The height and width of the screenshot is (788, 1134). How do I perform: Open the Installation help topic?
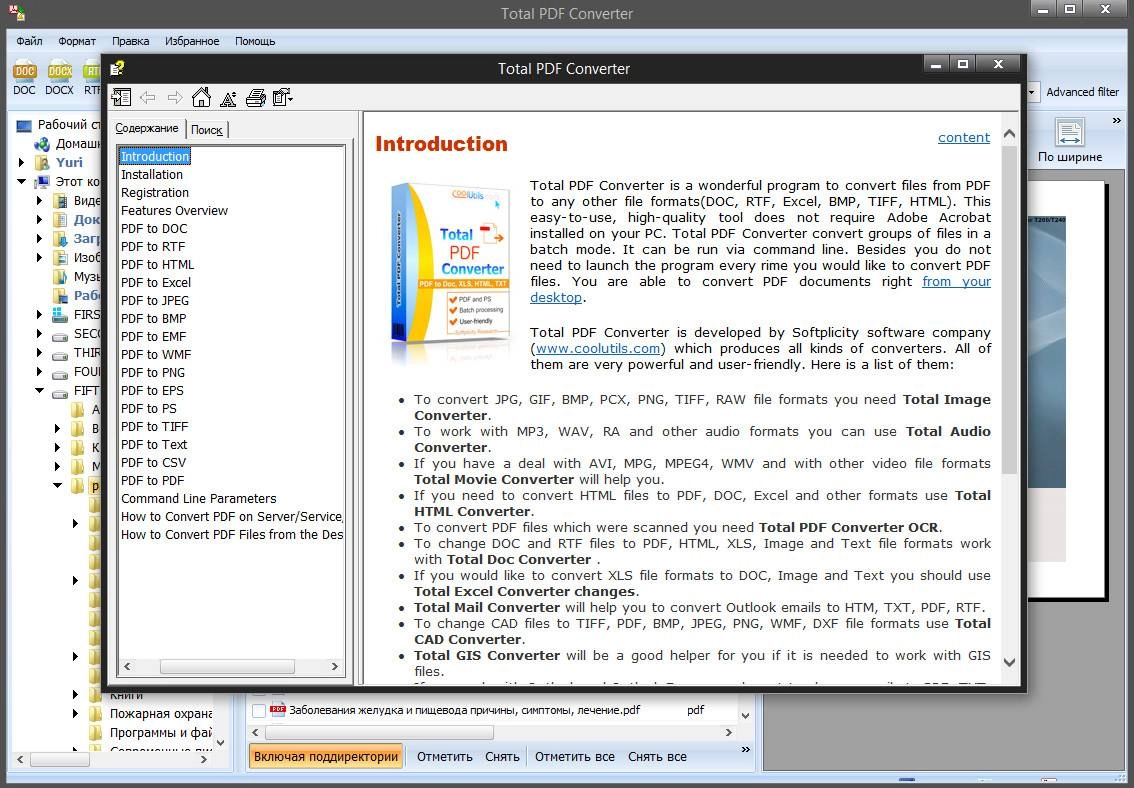coord(152,174)
